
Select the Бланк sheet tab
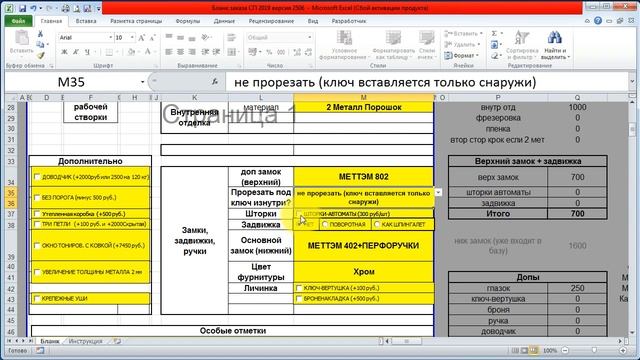[x=49, y=341]
